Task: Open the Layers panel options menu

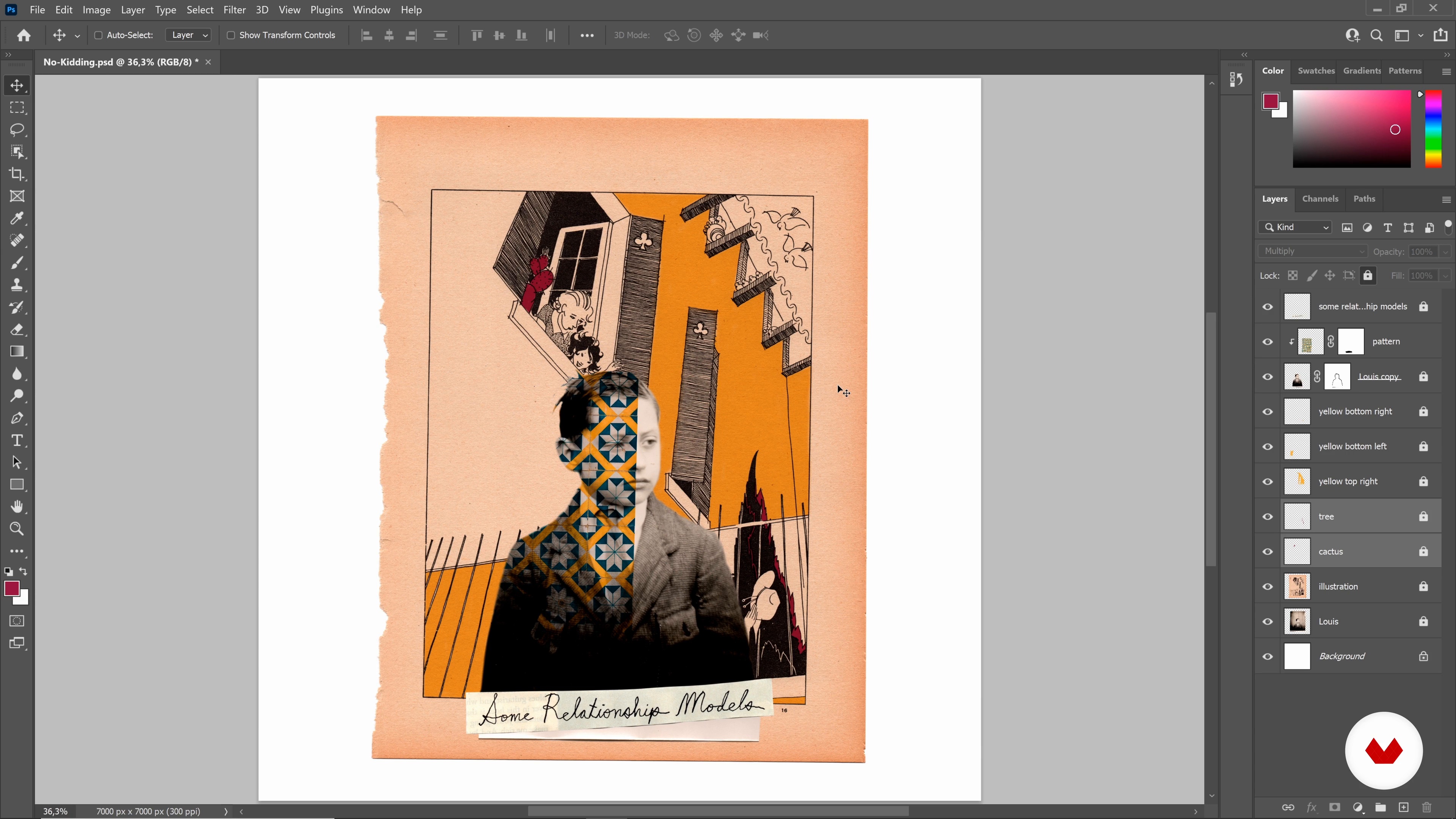Action: tap(1447, 199)
